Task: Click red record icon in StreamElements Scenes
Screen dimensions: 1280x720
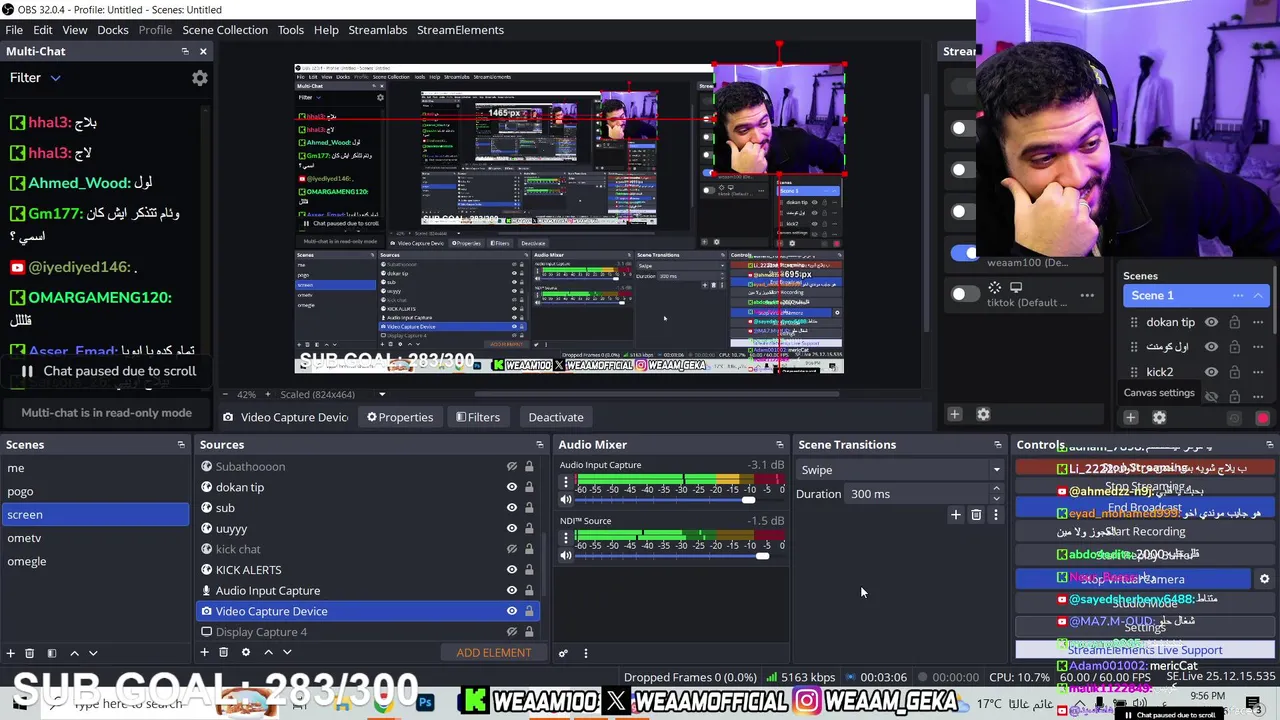Action: pos(1263,419)
